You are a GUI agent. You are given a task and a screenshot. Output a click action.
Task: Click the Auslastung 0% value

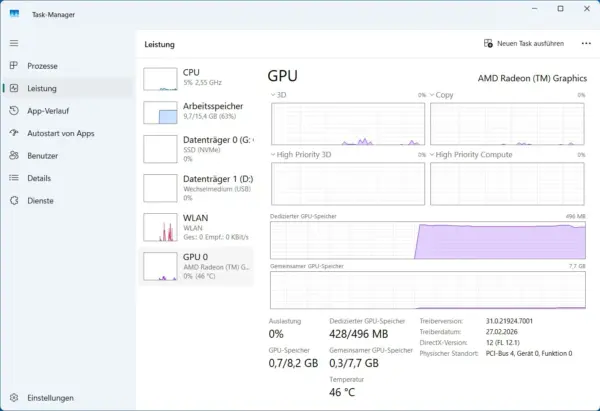(276, 334)
